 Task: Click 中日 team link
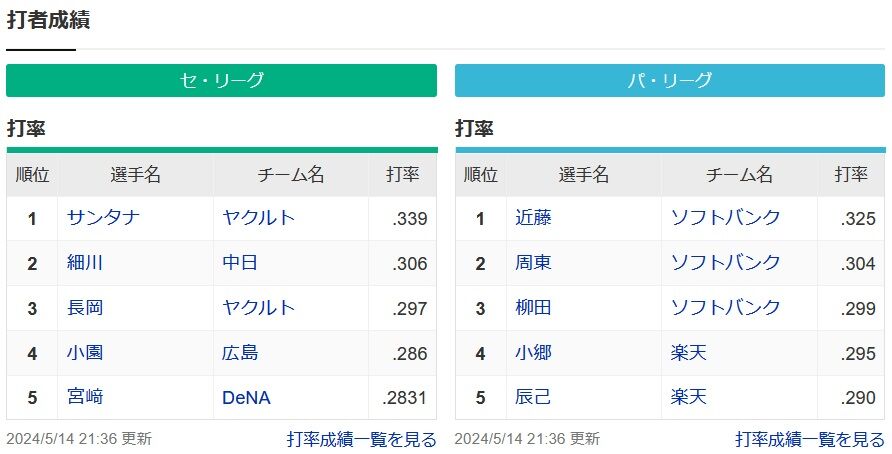[x=240, y=263]
